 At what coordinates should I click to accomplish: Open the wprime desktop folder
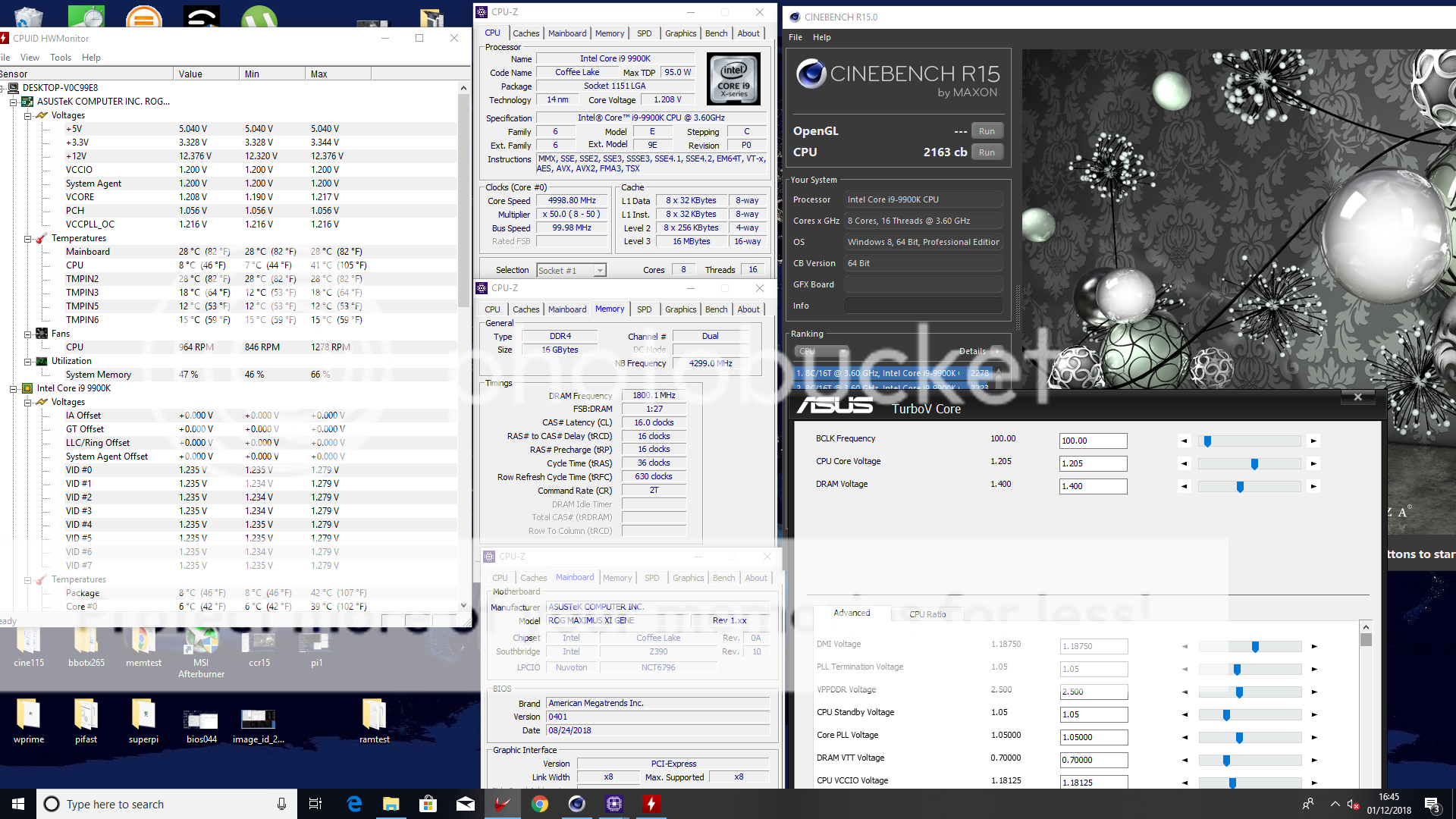click(29, 720)
